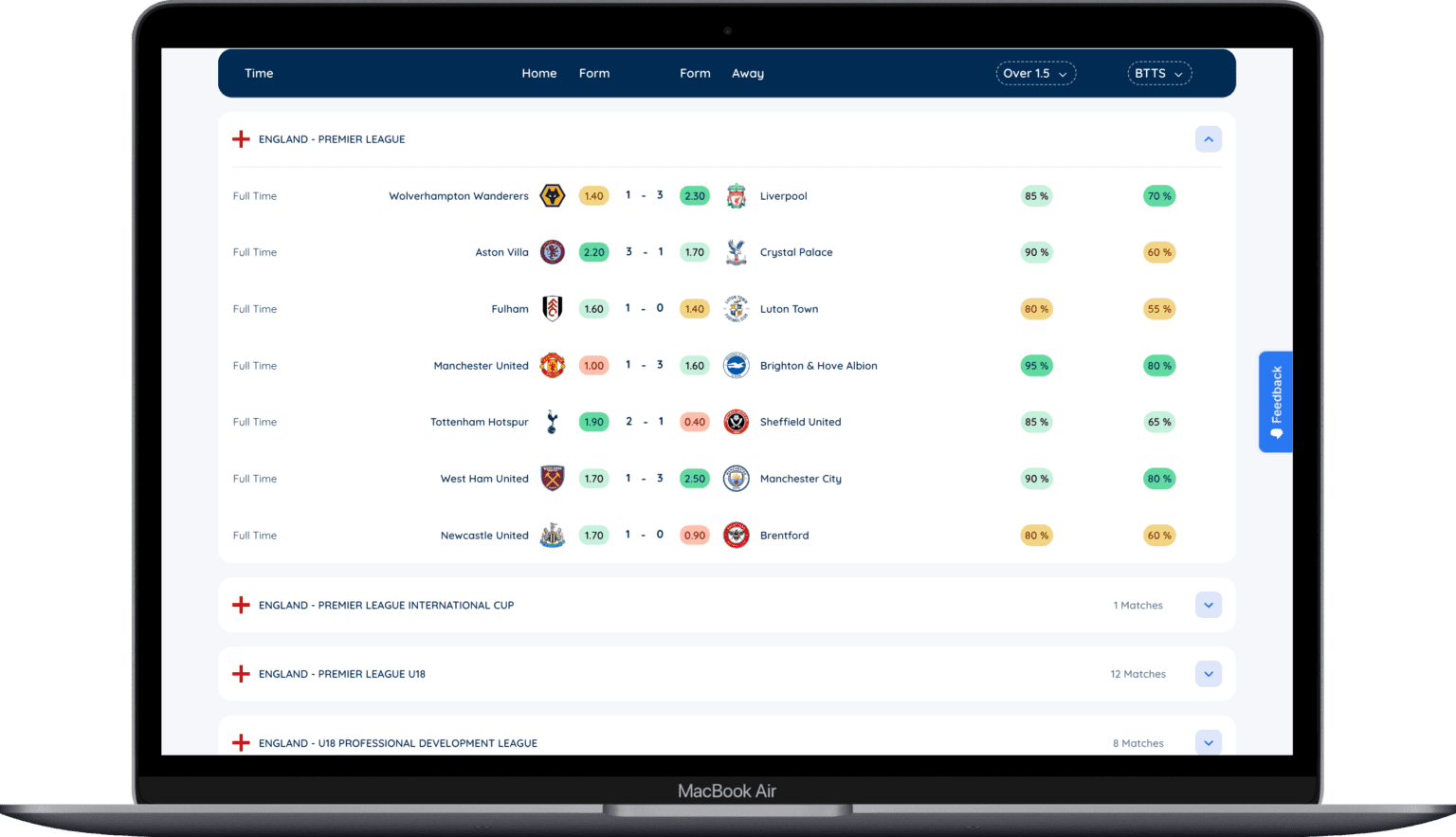Click the Wolverhampton Wanderers club crest
Viewport: 1456px width, 837px height.
click(x=553, y=195)
